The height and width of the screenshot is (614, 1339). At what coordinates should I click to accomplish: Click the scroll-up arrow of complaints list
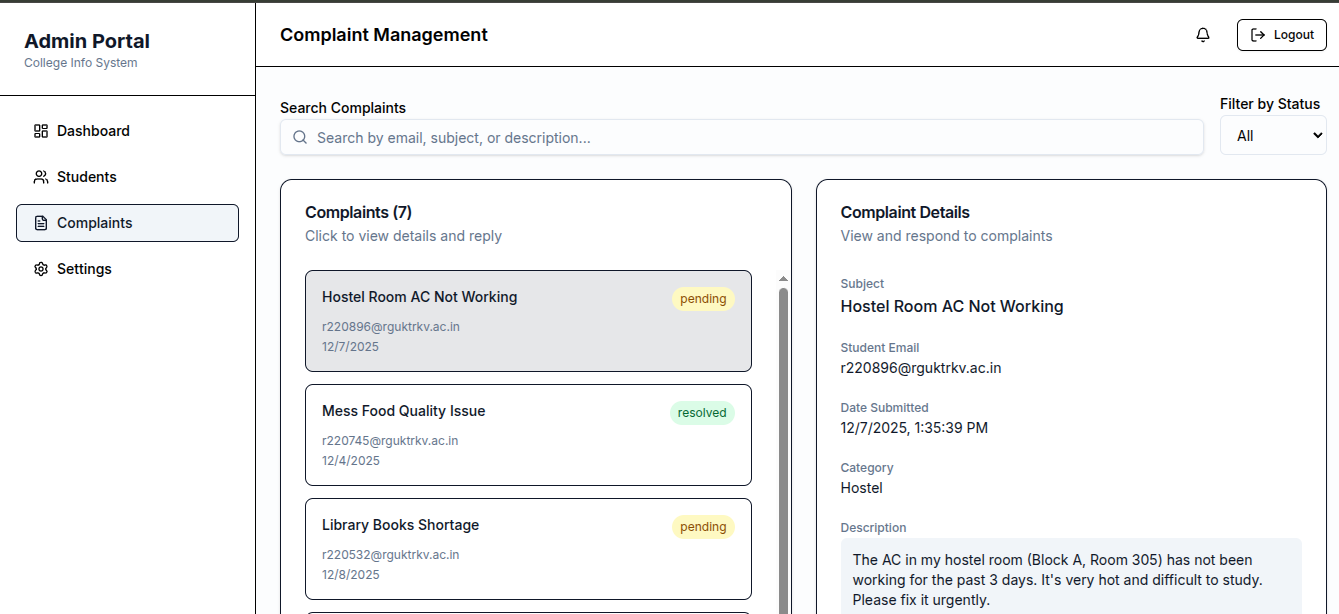click(x=783, y=279)
